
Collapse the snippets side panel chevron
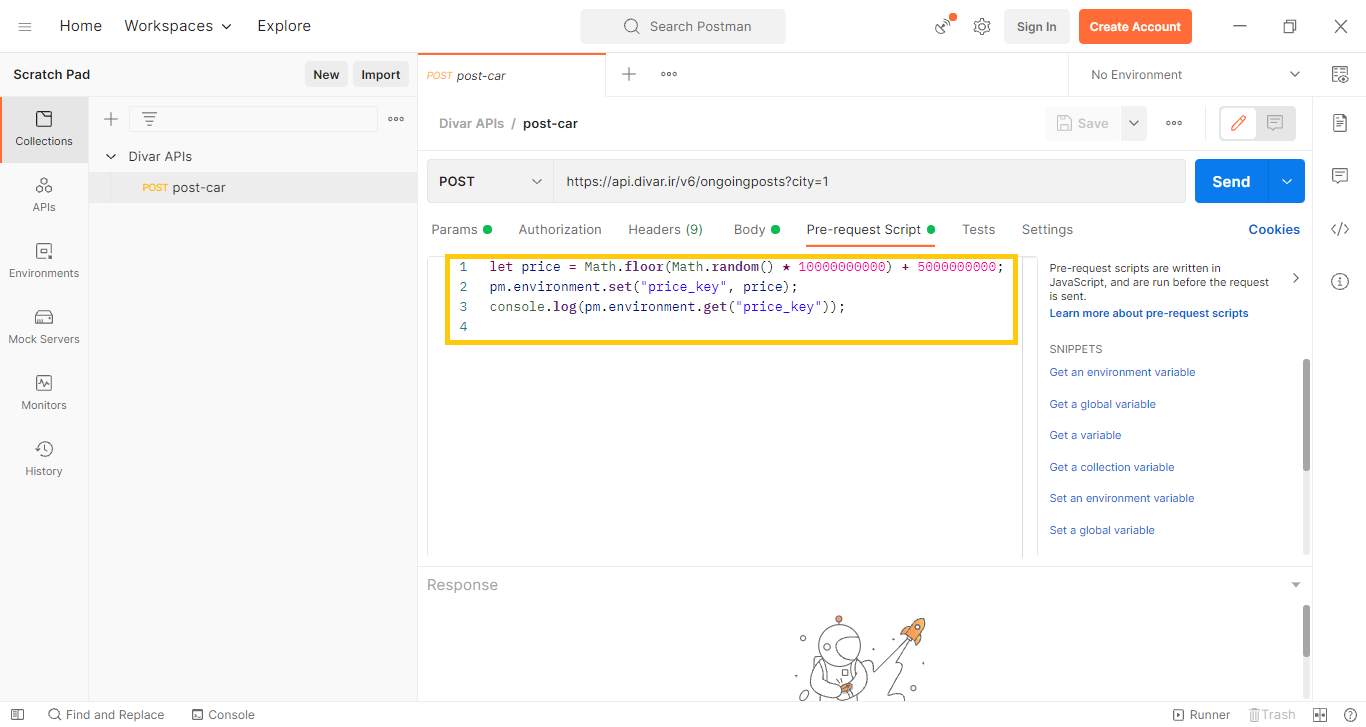(1296, 278)
